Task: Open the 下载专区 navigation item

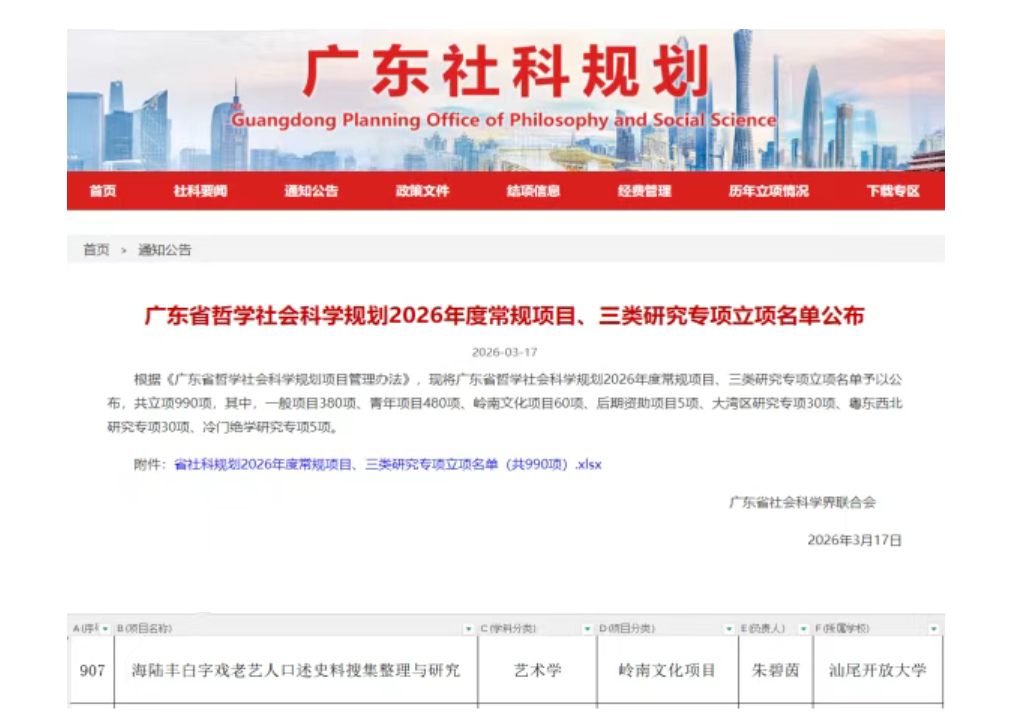Action: click(892, 191)
